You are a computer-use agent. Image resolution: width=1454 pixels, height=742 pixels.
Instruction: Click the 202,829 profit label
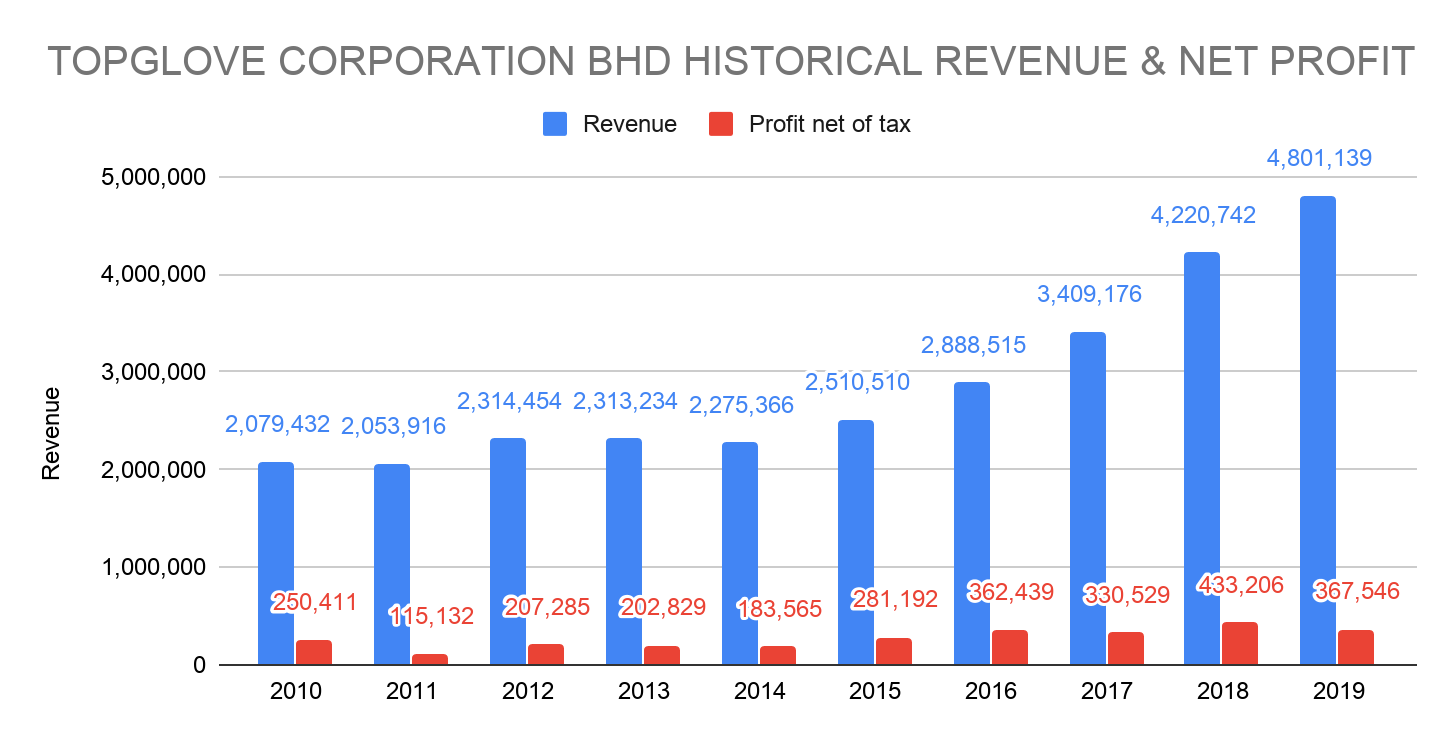[663, 607]
